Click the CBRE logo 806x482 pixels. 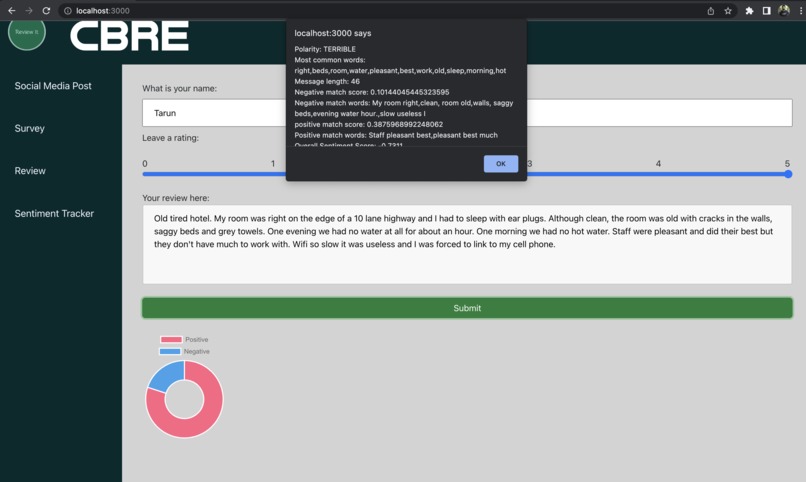coord(130,36)
